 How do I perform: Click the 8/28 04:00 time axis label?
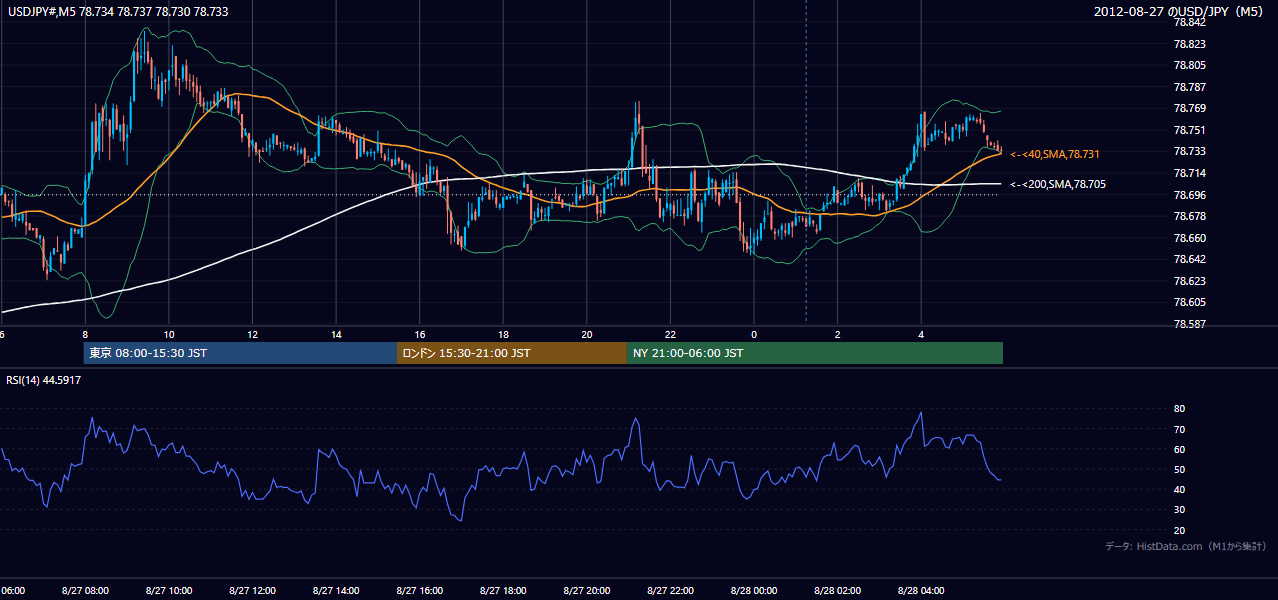click(922, 590)
